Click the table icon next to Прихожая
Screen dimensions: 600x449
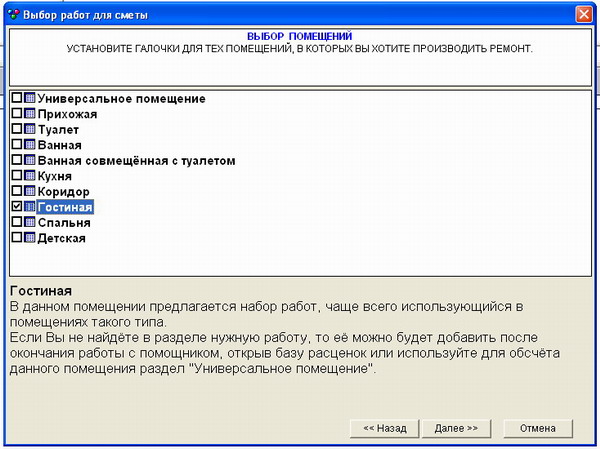click(29, 113)
